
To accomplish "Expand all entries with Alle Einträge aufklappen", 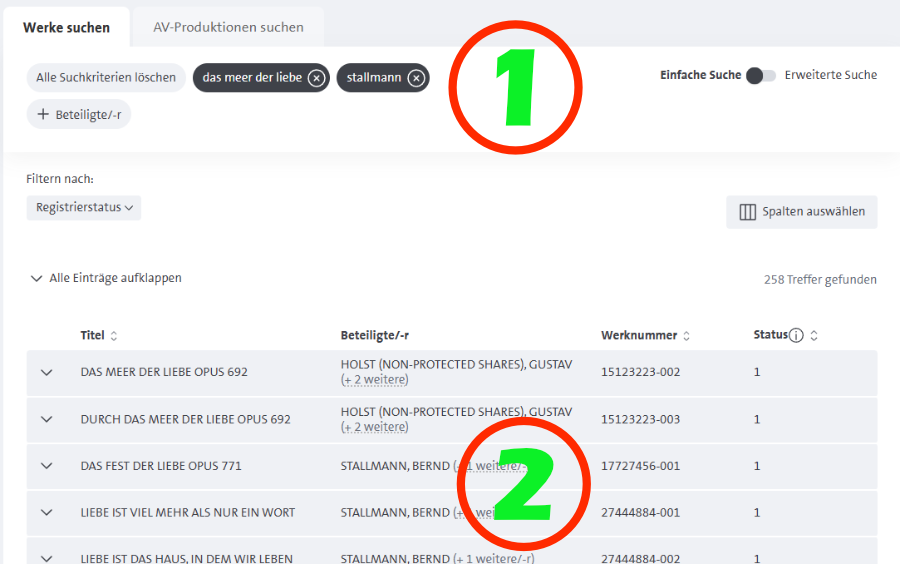I will pyautogui.click(x=106, y=278).
